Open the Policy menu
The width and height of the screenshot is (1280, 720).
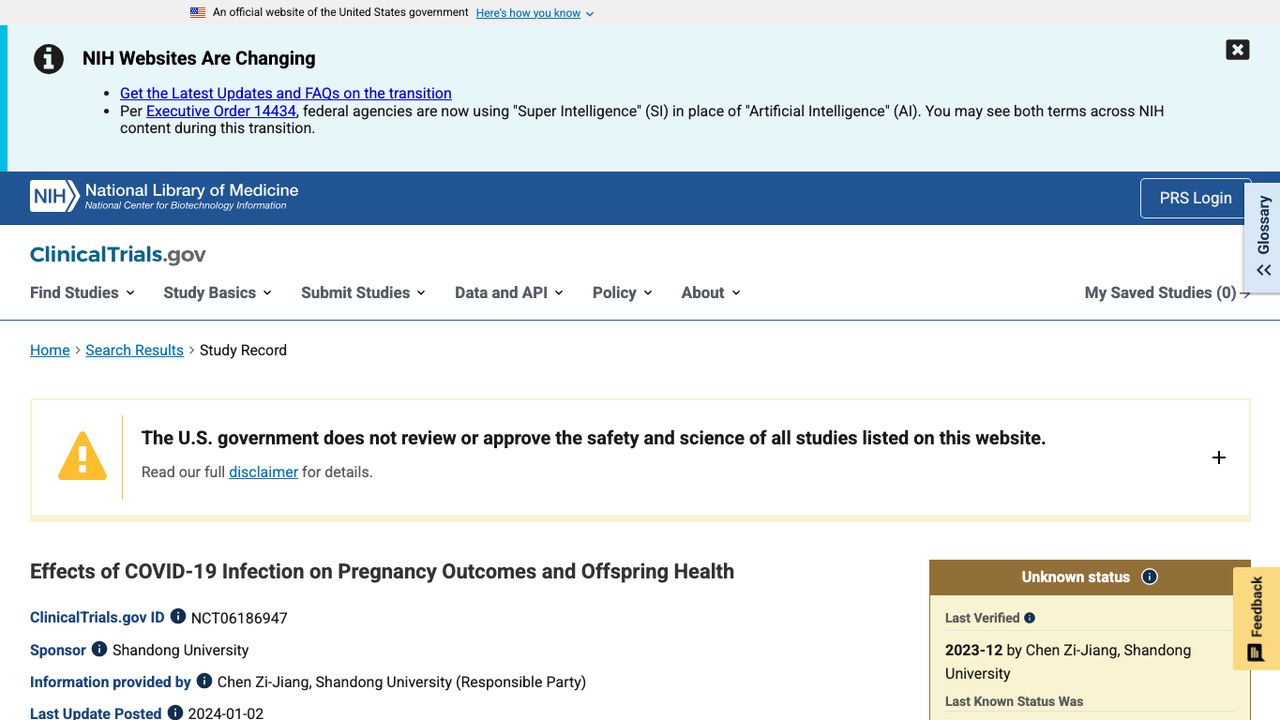tap(622, 293)
